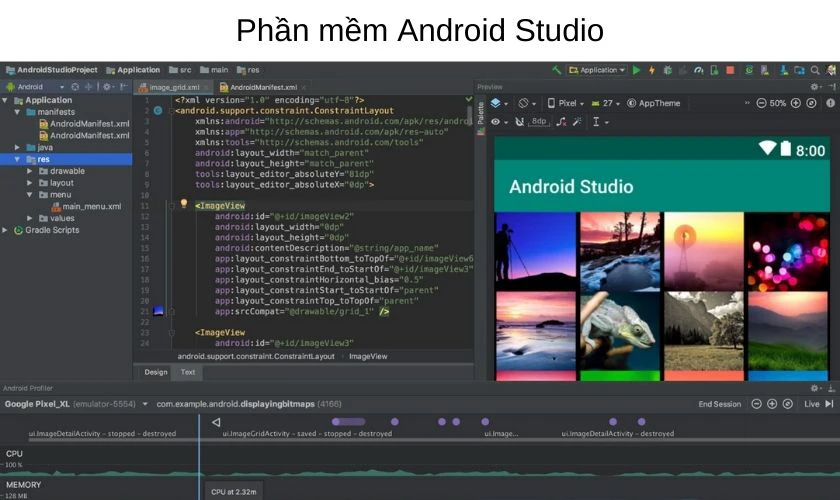Toggle autoconnect magnet in preview toolbar
This screenshot has height=500, width=840.
point(519,122)
